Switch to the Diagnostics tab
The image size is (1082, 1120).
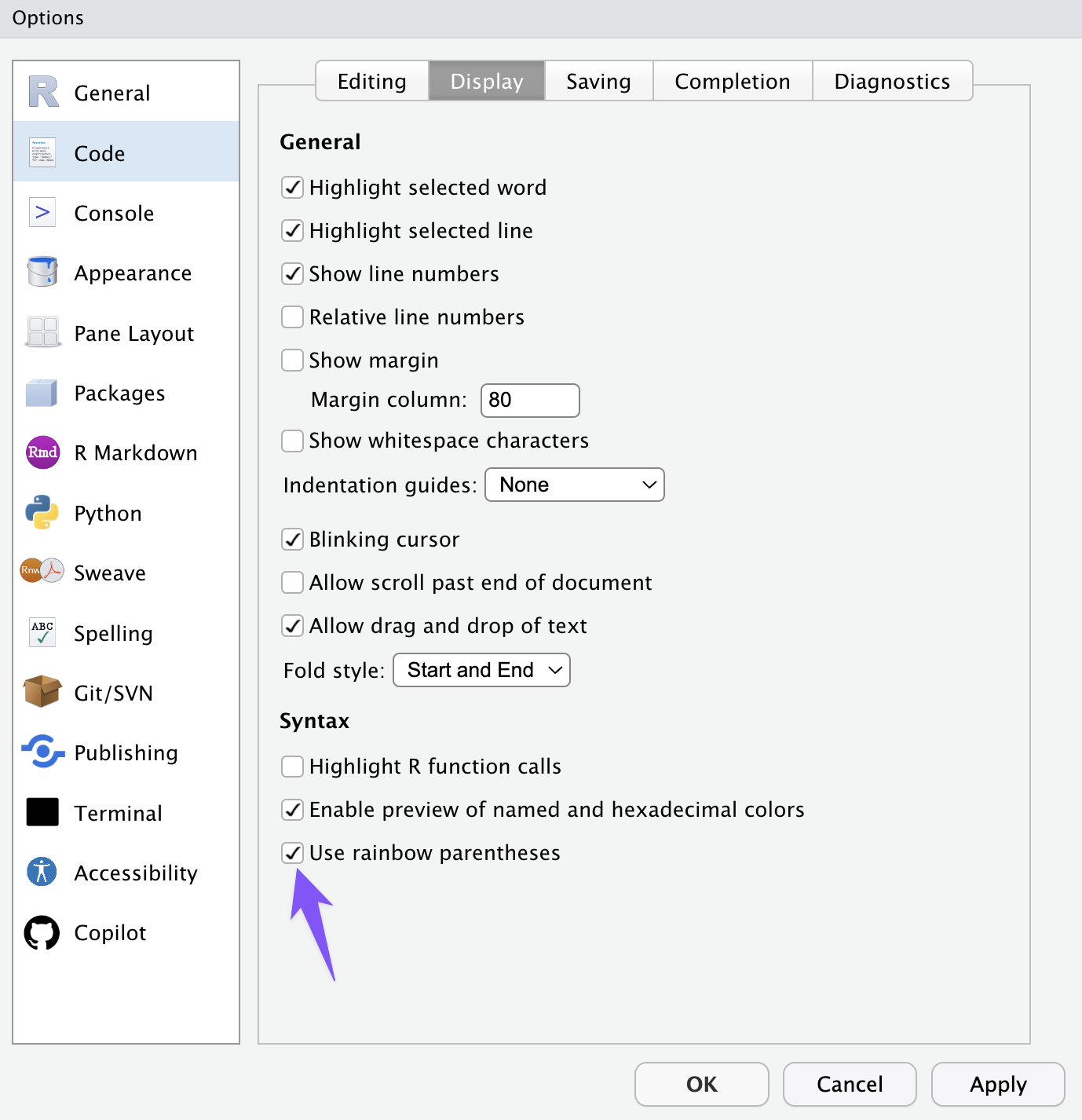tap(892, 81)
